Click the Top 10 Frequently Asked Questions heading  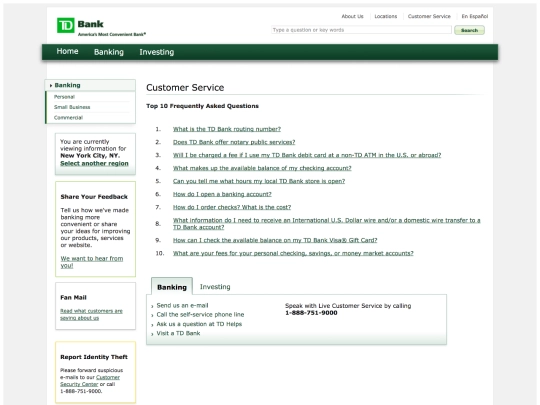(202, 106)
